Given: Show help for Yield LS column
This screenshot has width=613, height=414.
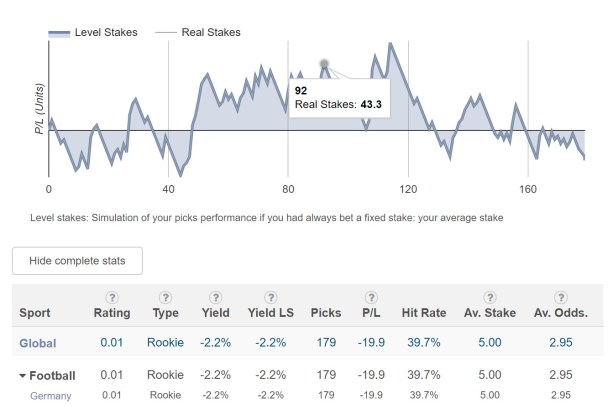Looking at the screenshot, I should pyautogui.click(x=270, y=297).
